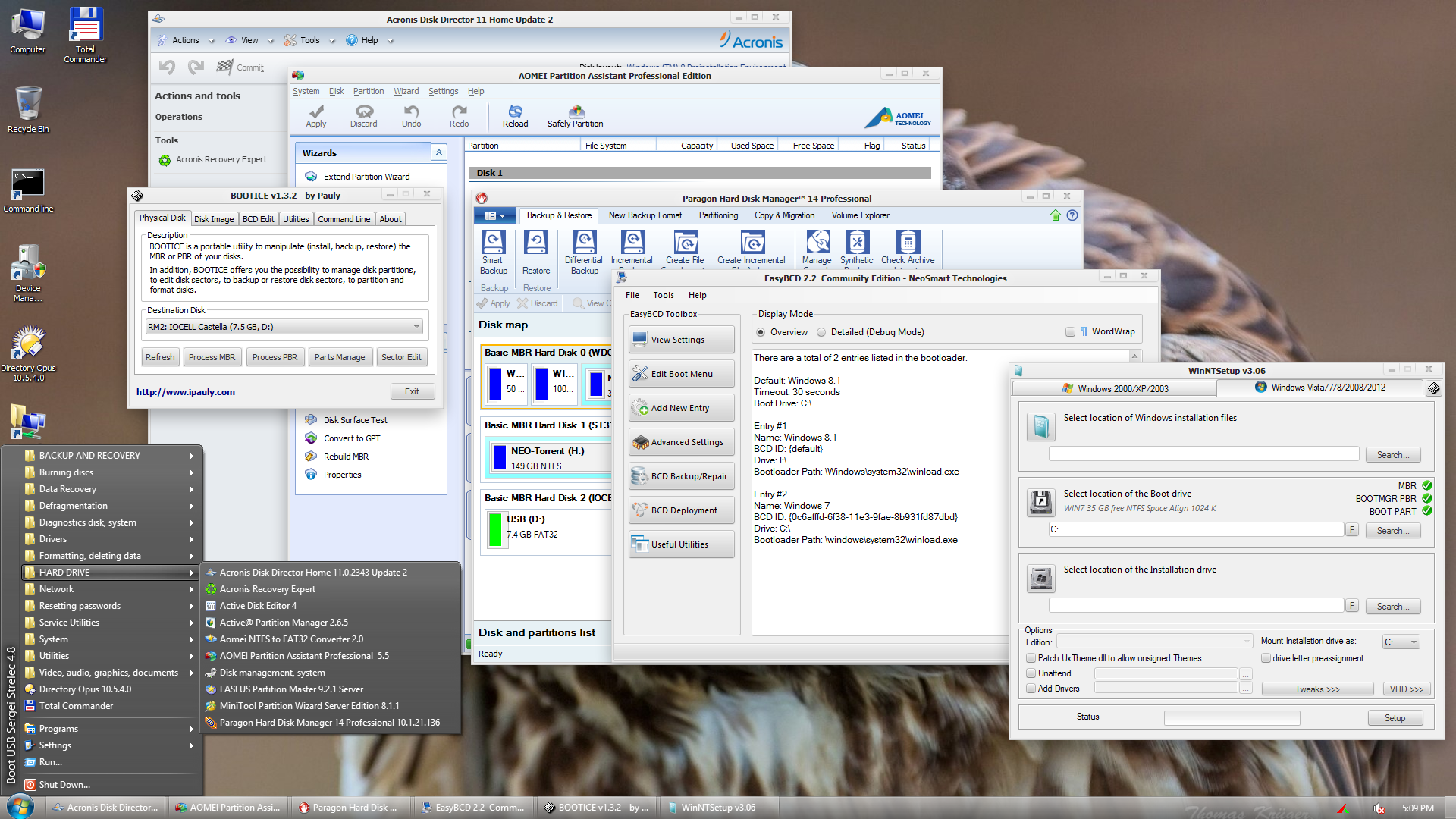The image size is (1456, 819).
Task: Expand BACKUP AND RECOVERY submenu
Action: point(110,456)
